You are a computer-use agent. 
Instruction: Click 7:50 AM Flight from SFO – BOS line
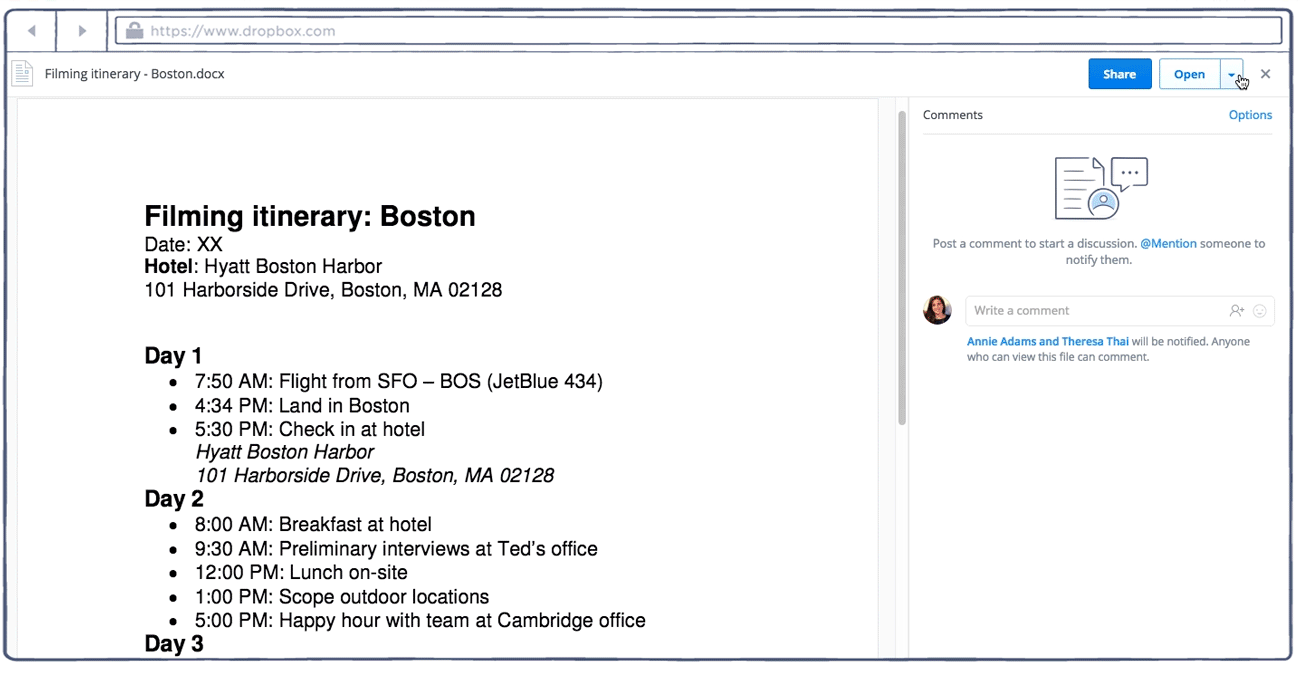coord(399,381)
